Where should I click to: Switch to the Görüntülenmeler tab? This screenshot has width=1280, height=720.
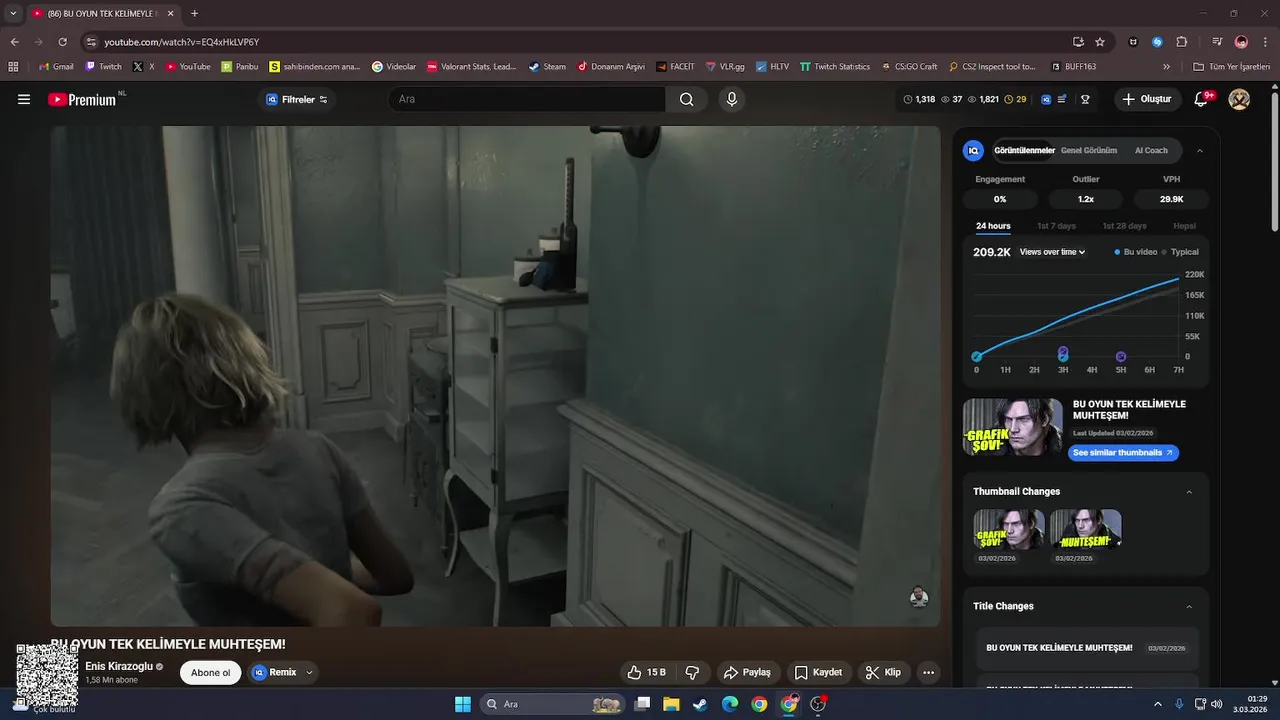click(1024, 150)
